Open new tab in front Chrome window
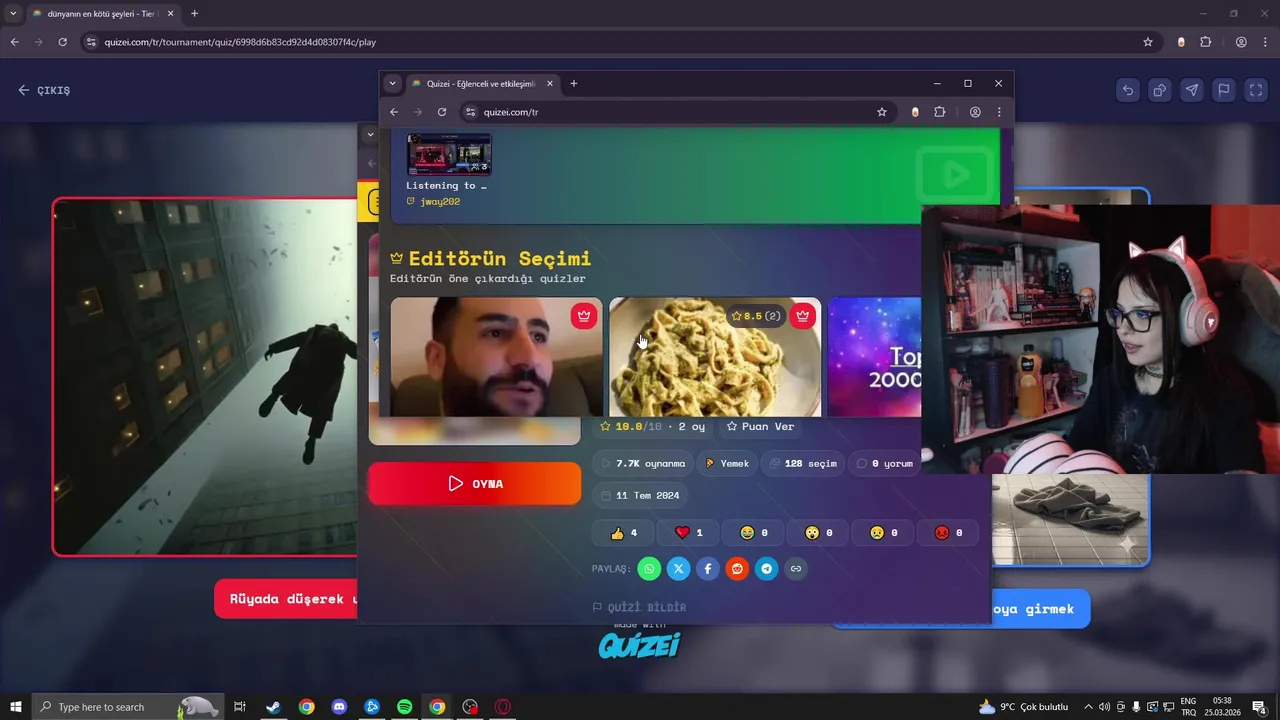The width and height of the screenshot is (1280, 720). coord(574,84)
